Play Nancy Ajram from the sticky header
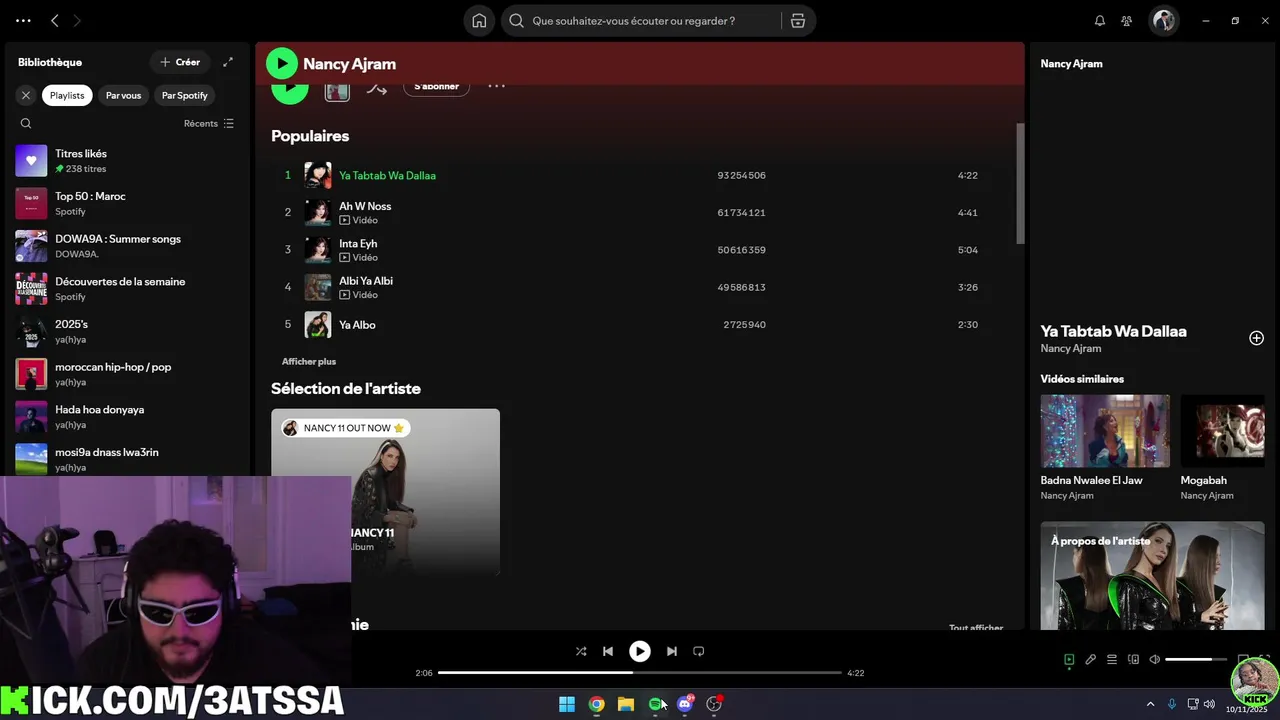The height and width of the screenshot is (720, 1280). point(282,64)
